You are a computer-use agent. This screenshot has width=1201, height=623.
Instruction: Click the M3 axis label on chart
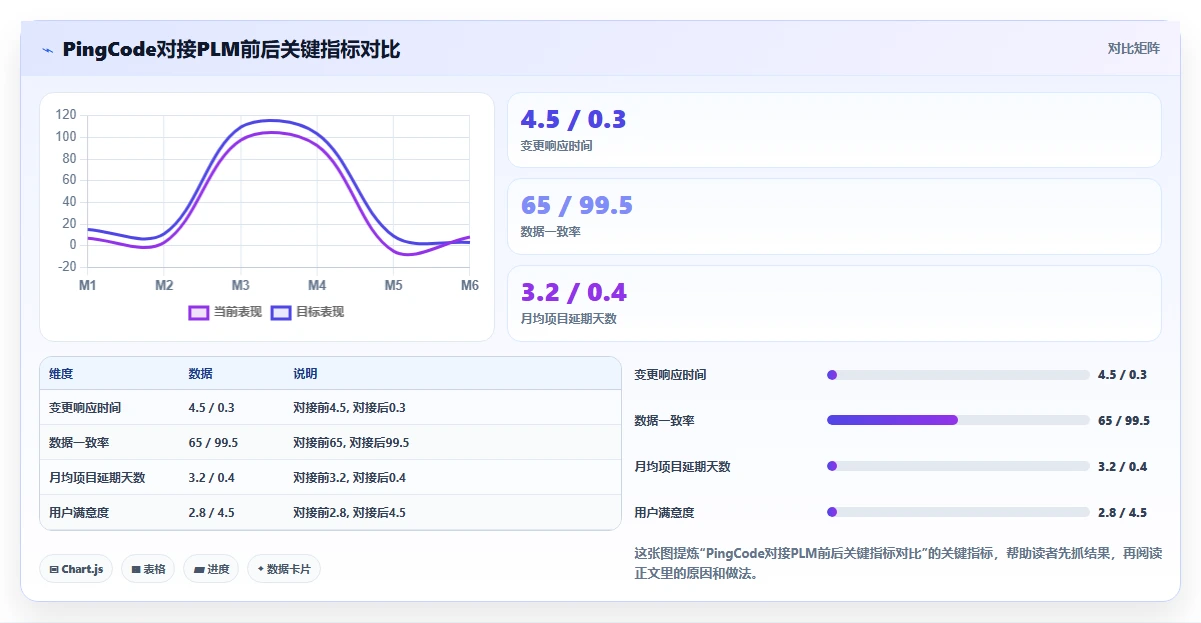pos(241,286)
